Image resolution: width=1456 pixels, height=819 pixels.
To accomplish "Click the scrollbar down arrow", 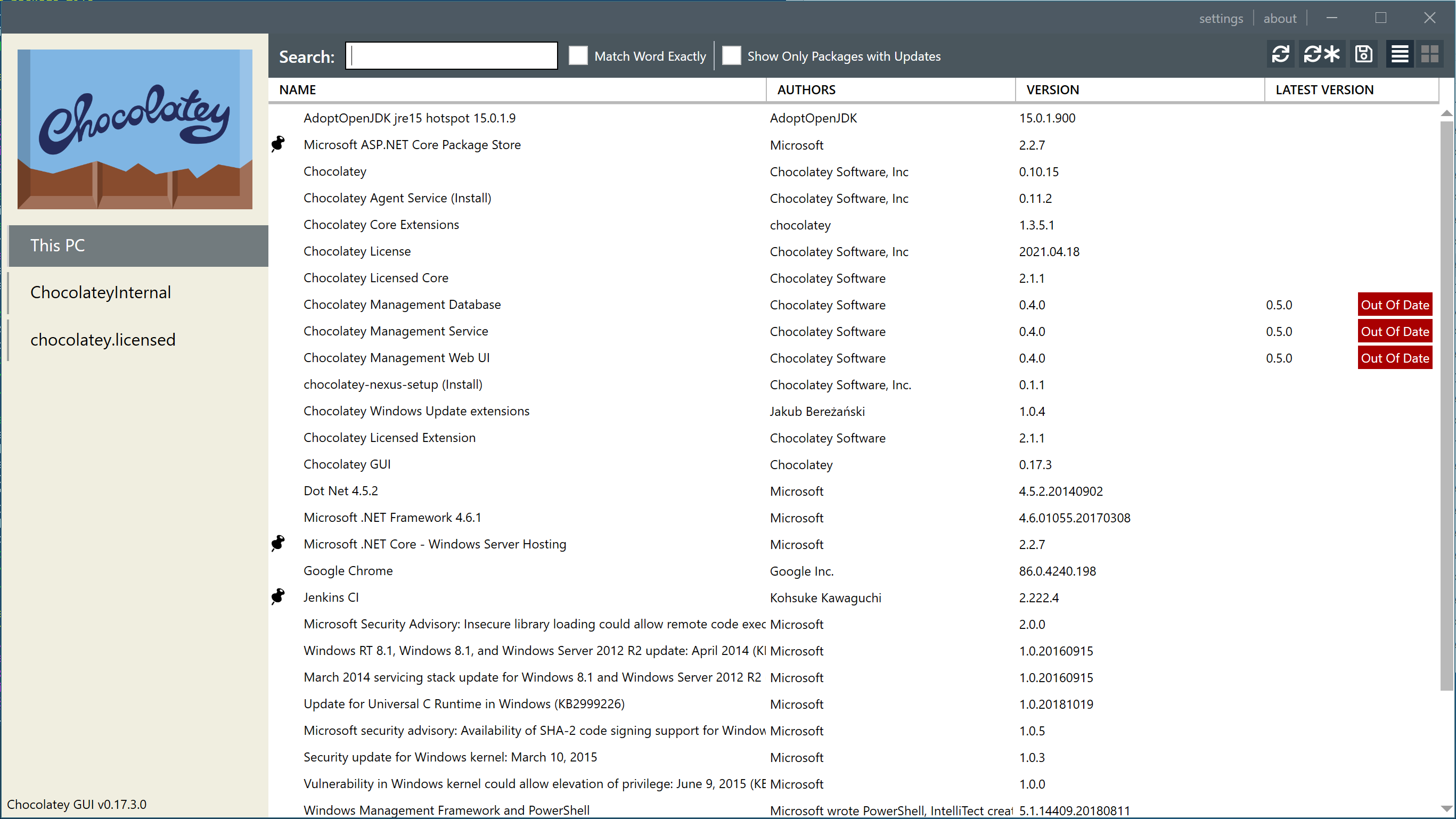I will [1446, 809].
